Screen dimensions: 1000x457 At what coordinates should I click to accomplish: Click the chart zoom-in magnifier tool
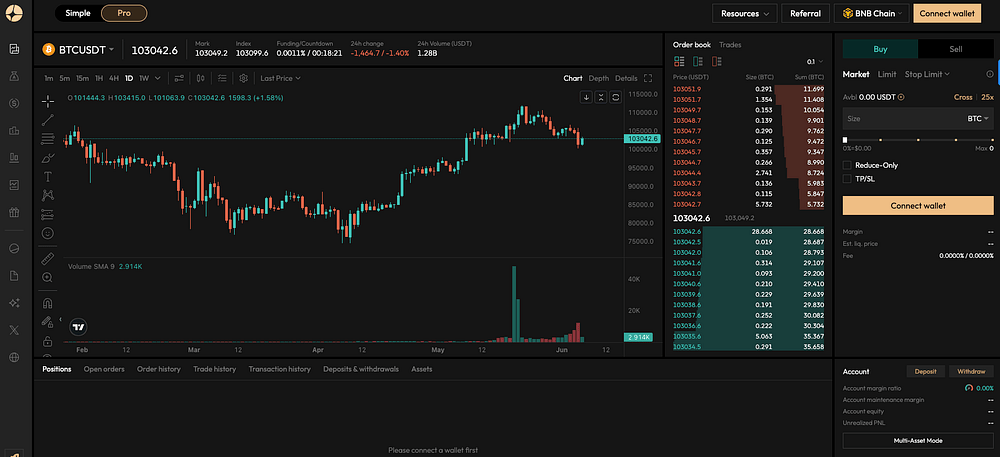point(47,277)
